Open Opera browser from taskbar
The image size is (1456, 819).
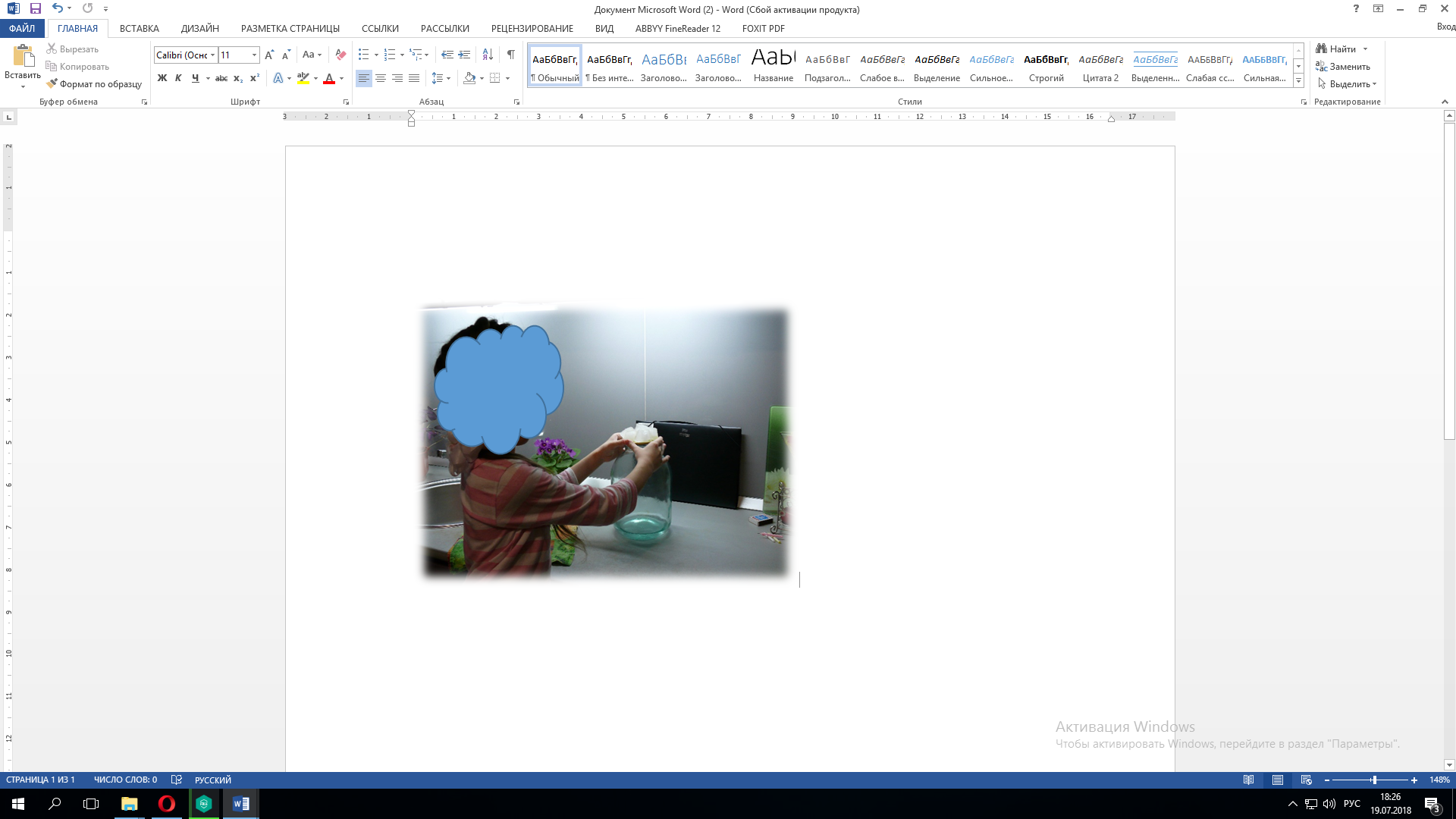pos(166,804)
